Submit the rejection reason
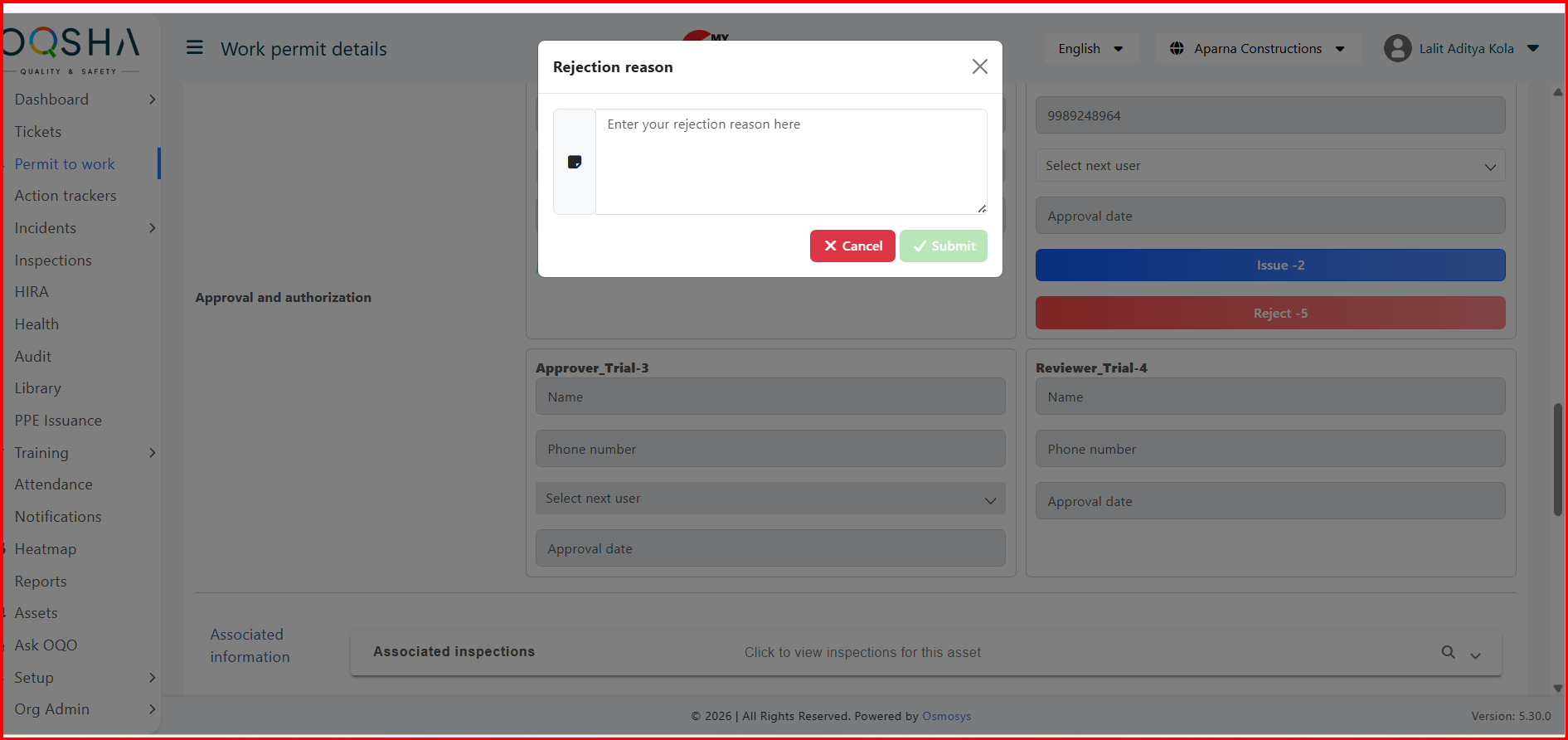 coord(943,246)
